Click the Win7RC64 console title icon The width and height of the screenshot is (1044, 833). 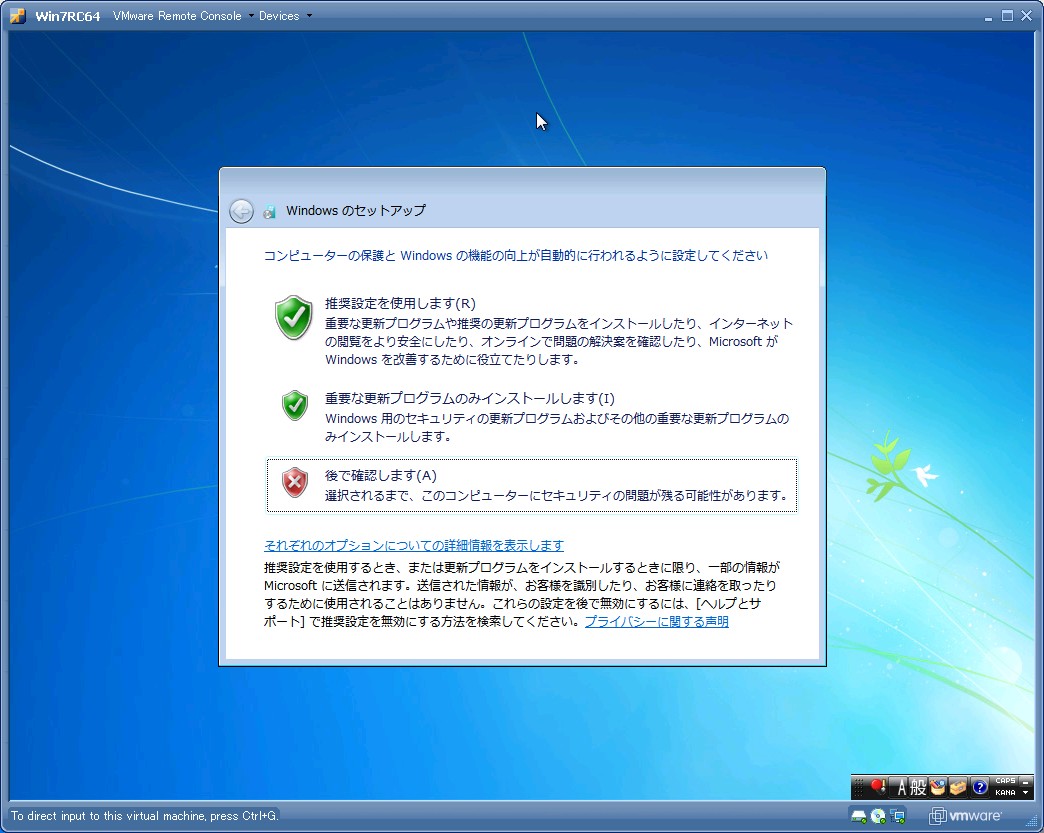pyautogui.click(x=18, y=15)
